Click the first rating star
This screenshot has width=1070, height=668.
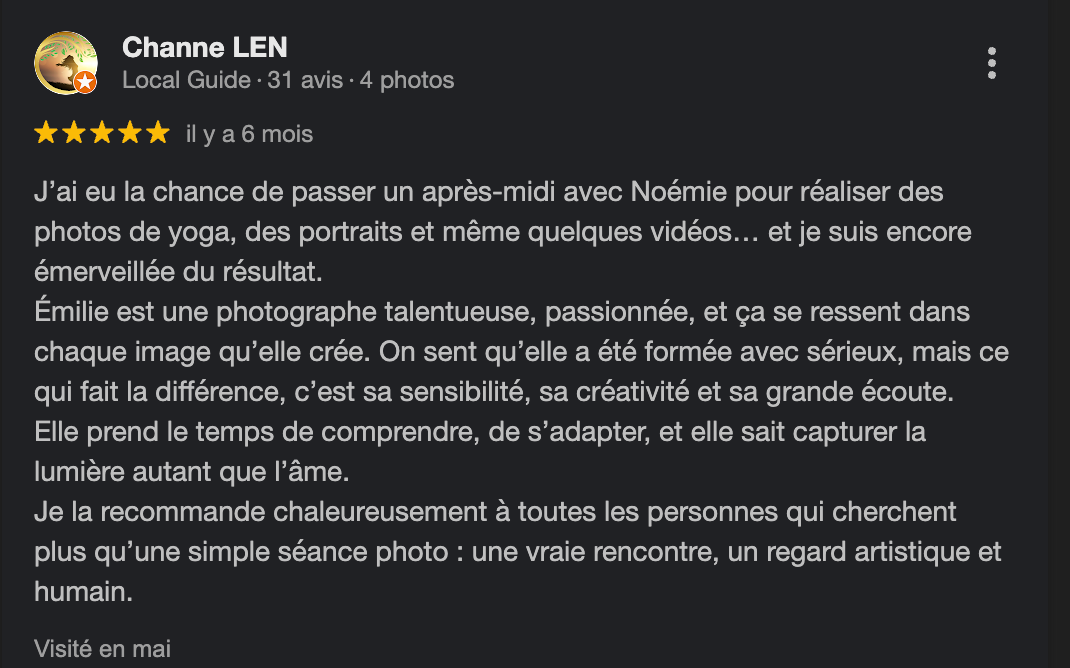click(x=45, y=133)
